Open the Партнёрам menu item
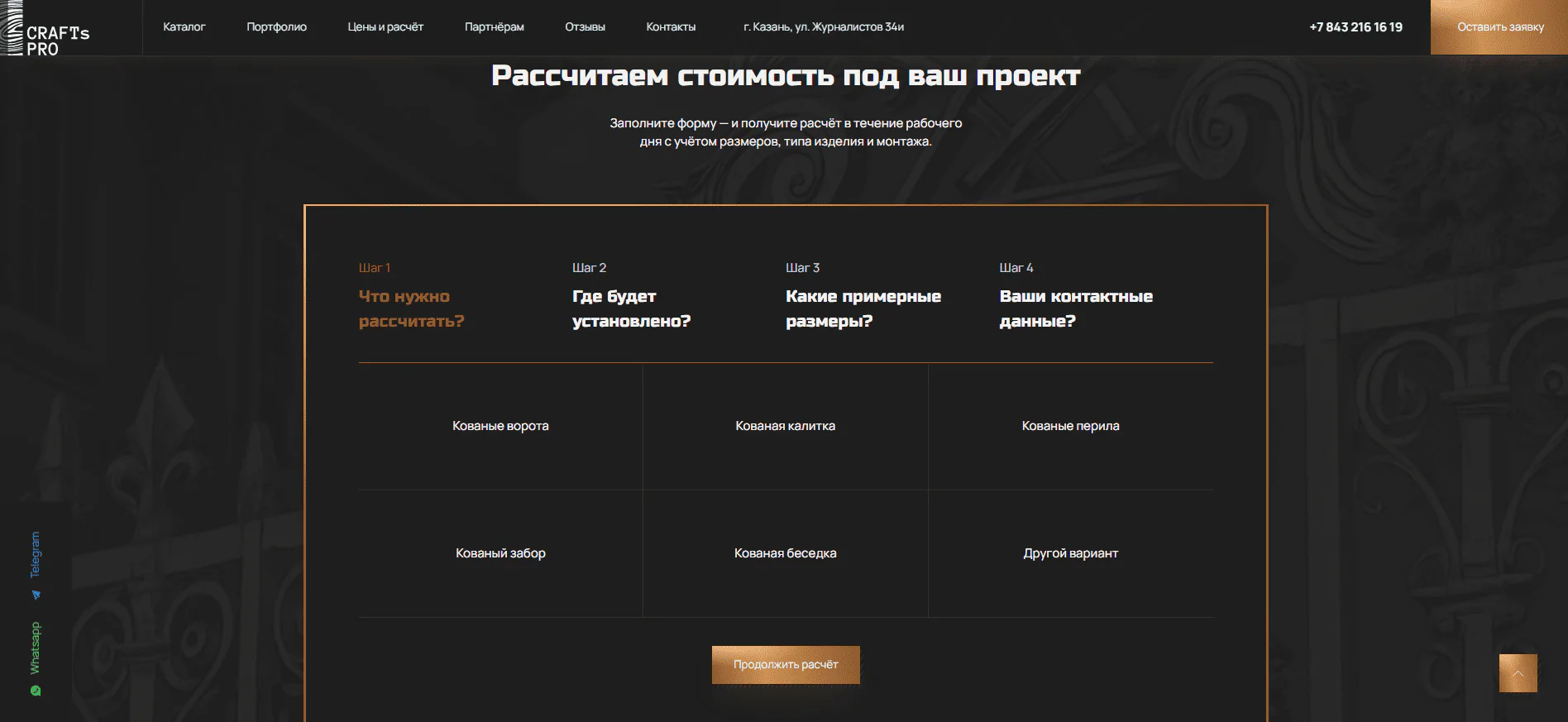The image size is (1568, 722). (495, 27)
